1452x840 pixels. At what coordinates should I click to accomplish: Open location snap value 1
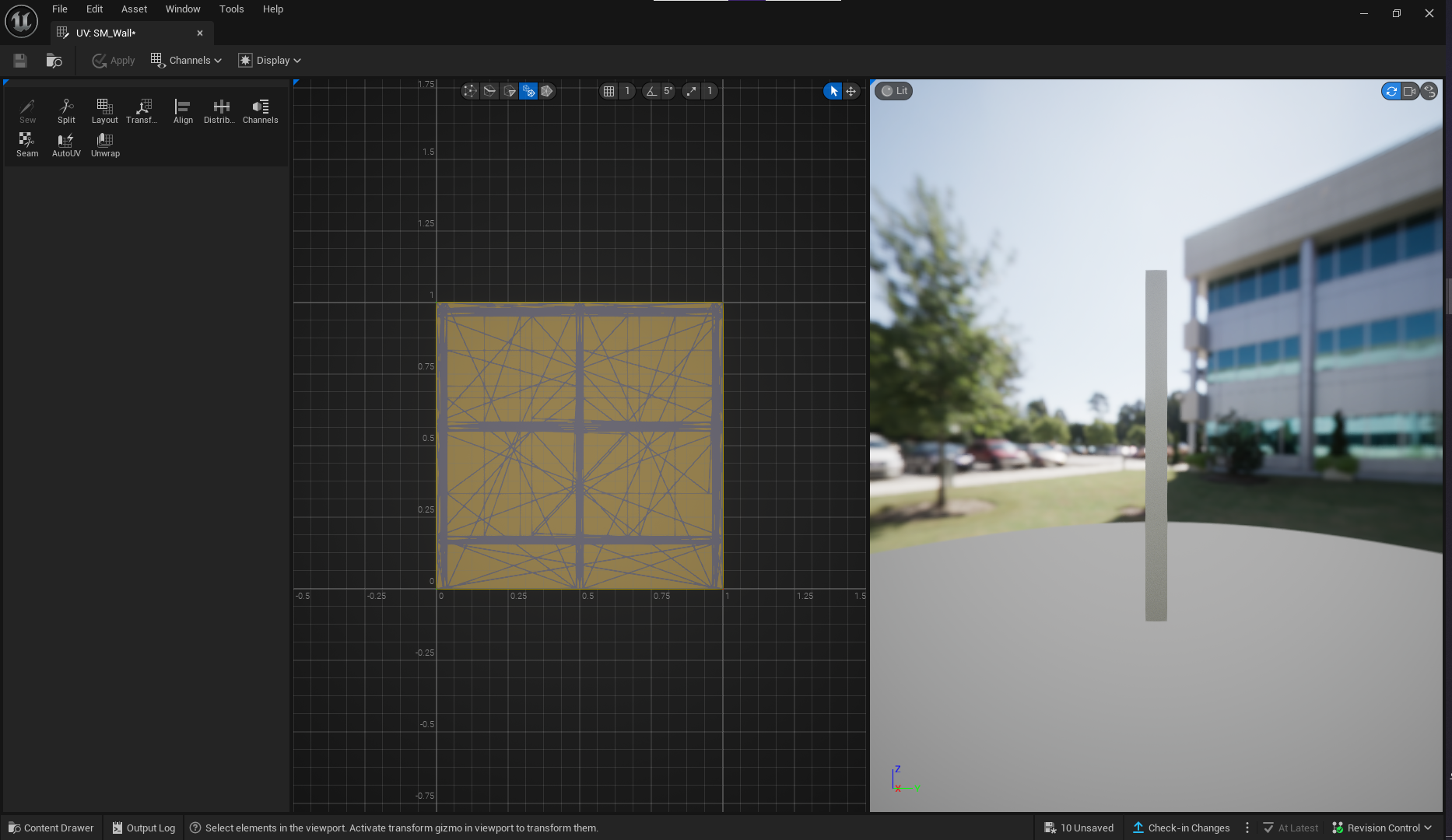click(x=627, y=91)
